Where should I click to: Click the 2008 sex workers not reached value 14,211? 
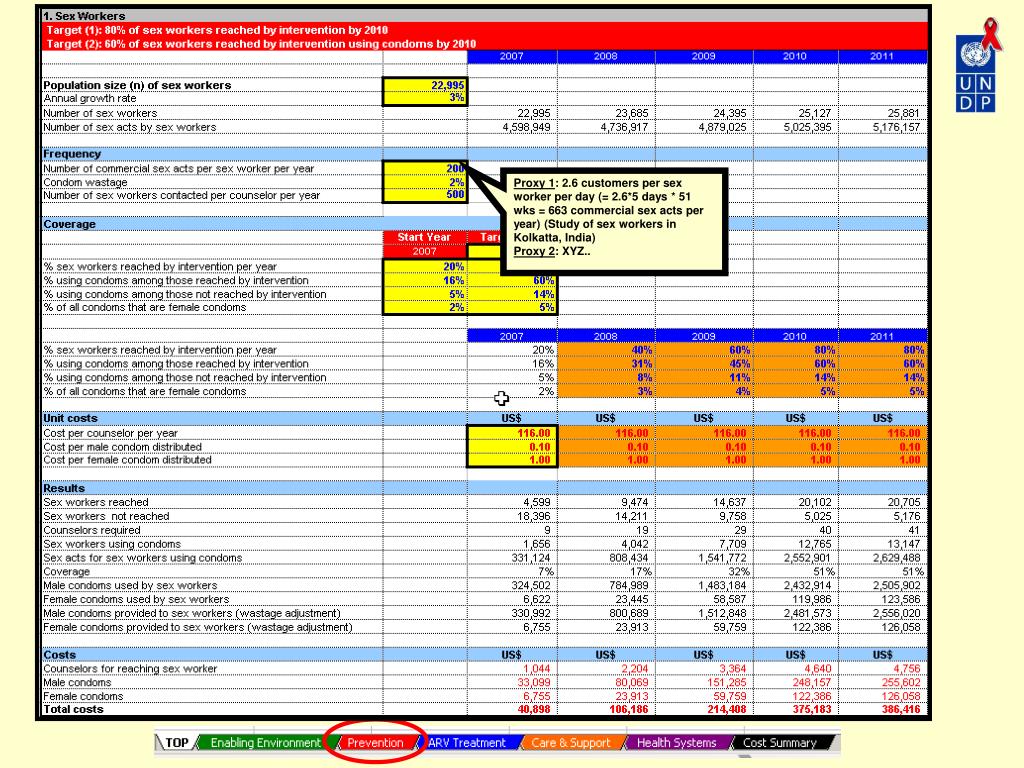[x=632, y=516]
